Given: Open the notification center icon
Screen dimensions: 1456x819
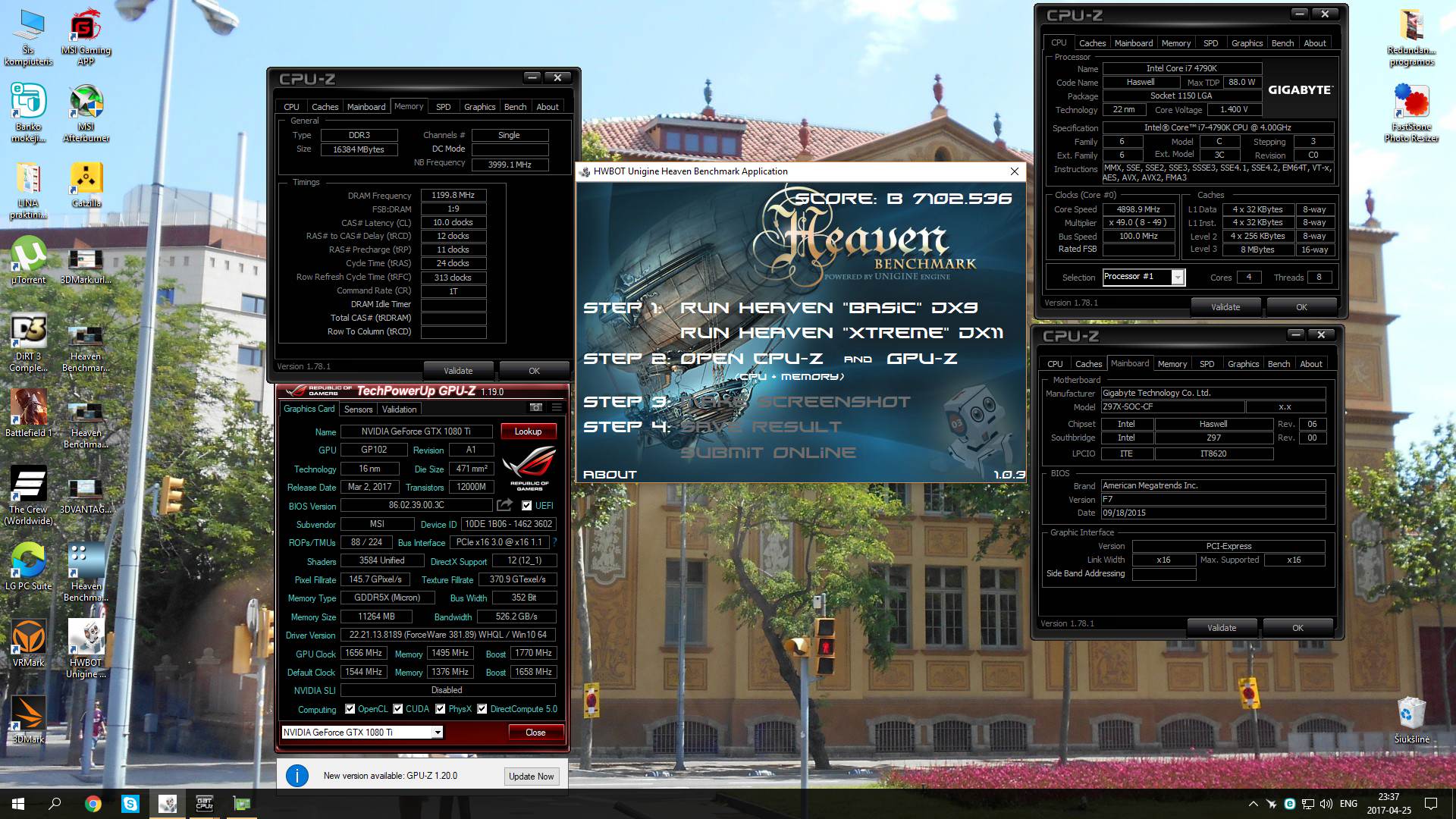Looking at the screenshot, I should (1431, 804).
